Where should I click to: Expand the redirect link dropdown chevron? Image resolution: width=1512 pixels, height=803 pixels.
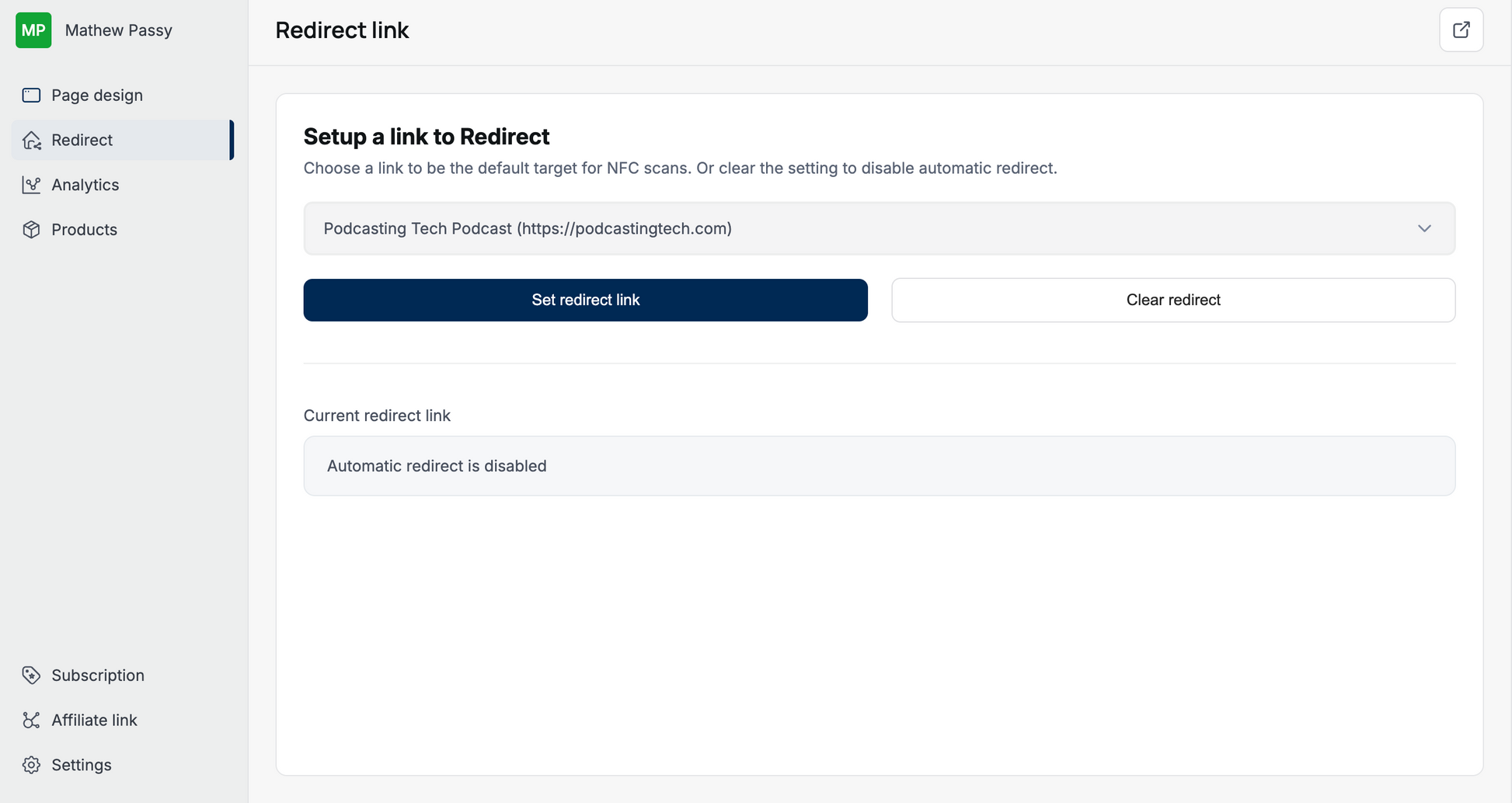coord(1423,228)
